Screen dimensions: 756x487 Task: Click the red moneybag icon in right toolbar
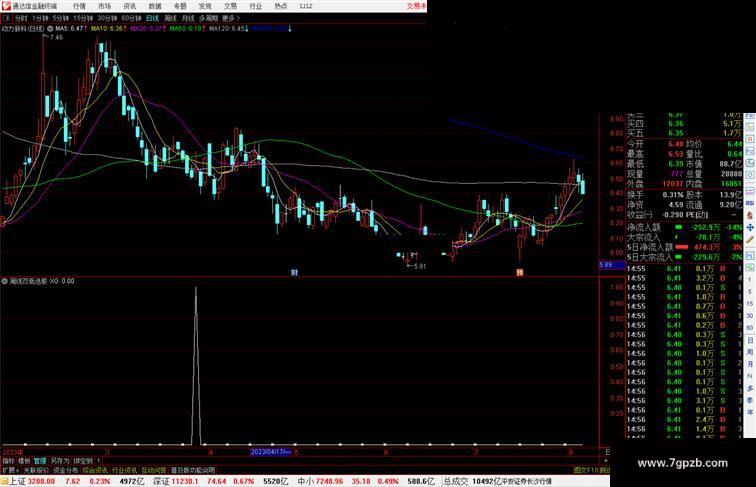pos(750,215)
